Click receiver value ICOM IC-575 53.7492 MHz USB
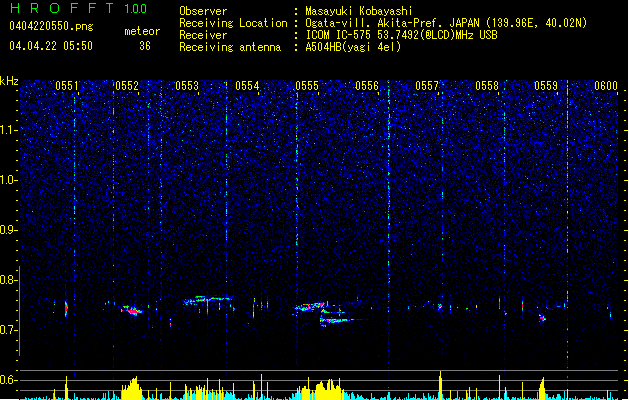 pos(402,35)
